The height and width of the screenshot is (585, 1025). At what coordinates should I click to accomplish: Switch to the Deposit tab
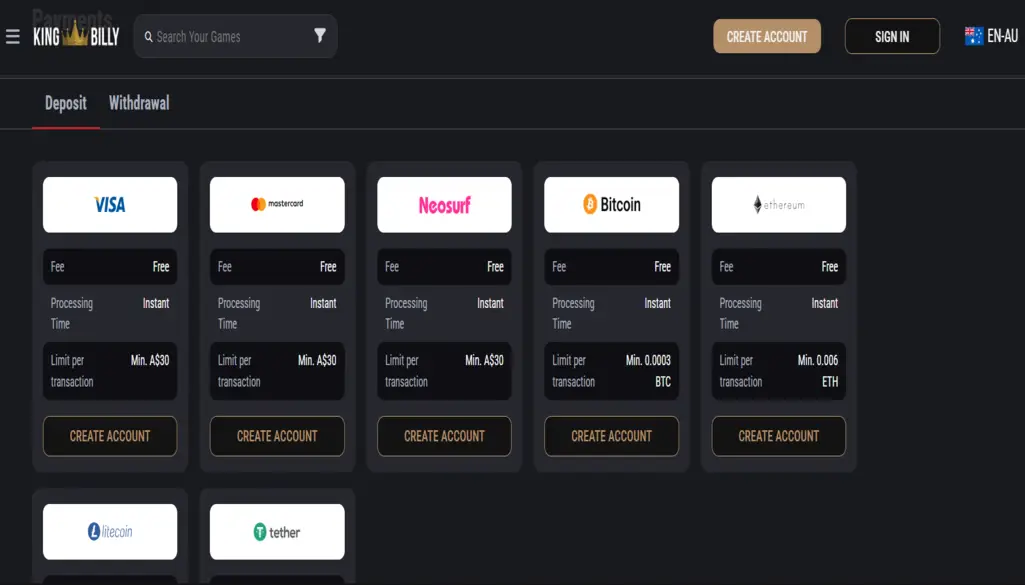coord(66,103)
